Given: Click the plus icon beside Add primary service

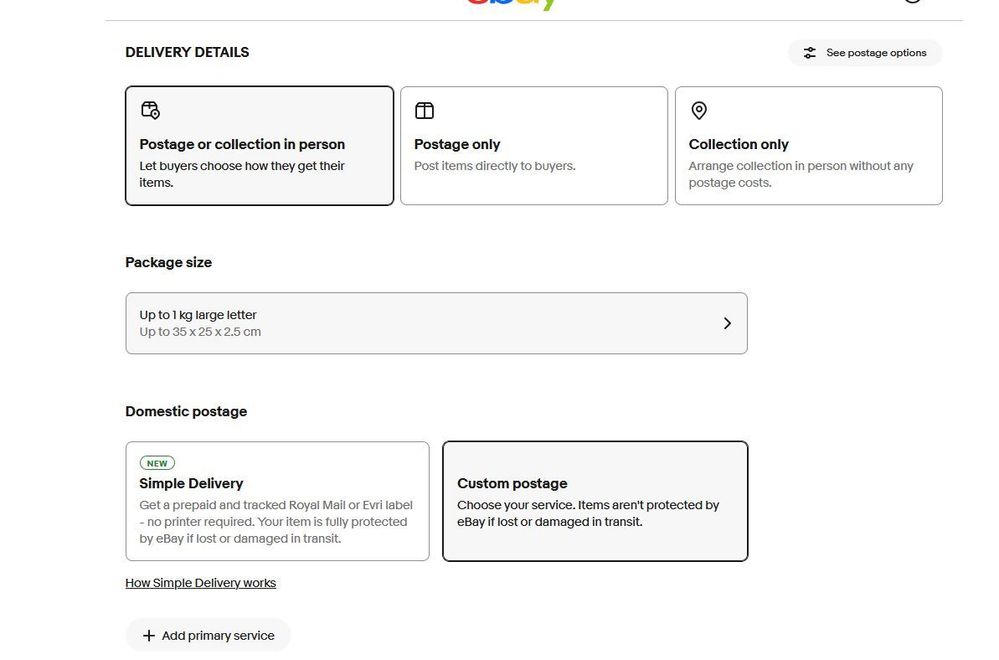Looking at the screenshot, I should (149, 636).
